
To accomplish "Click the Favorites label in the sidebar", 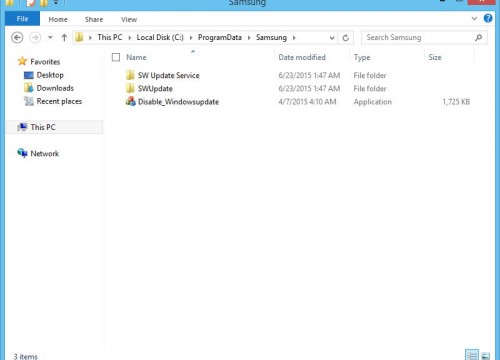I will click(45, 62).
